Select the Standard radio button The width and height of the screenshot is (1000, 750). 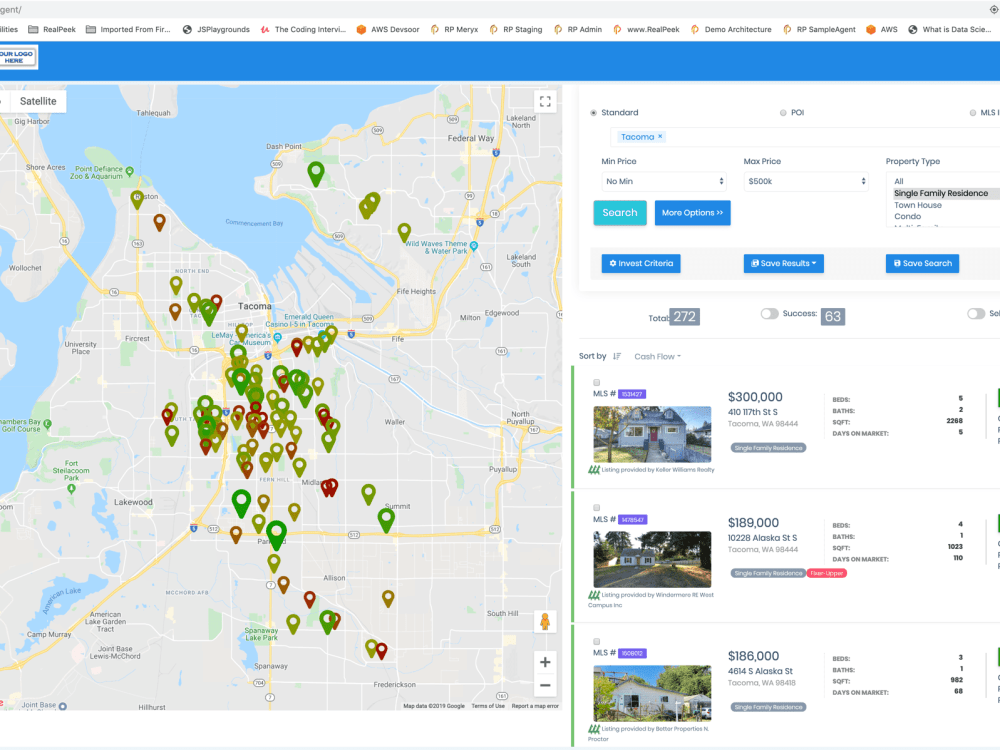594,113
